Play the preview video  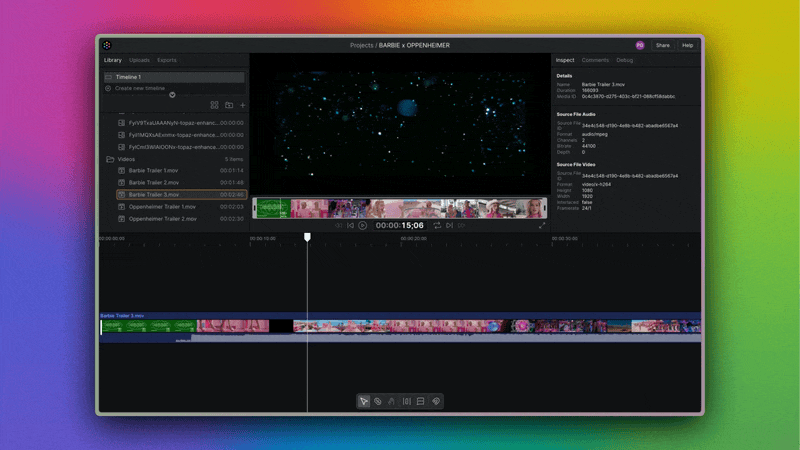click(x=362, y=226)
